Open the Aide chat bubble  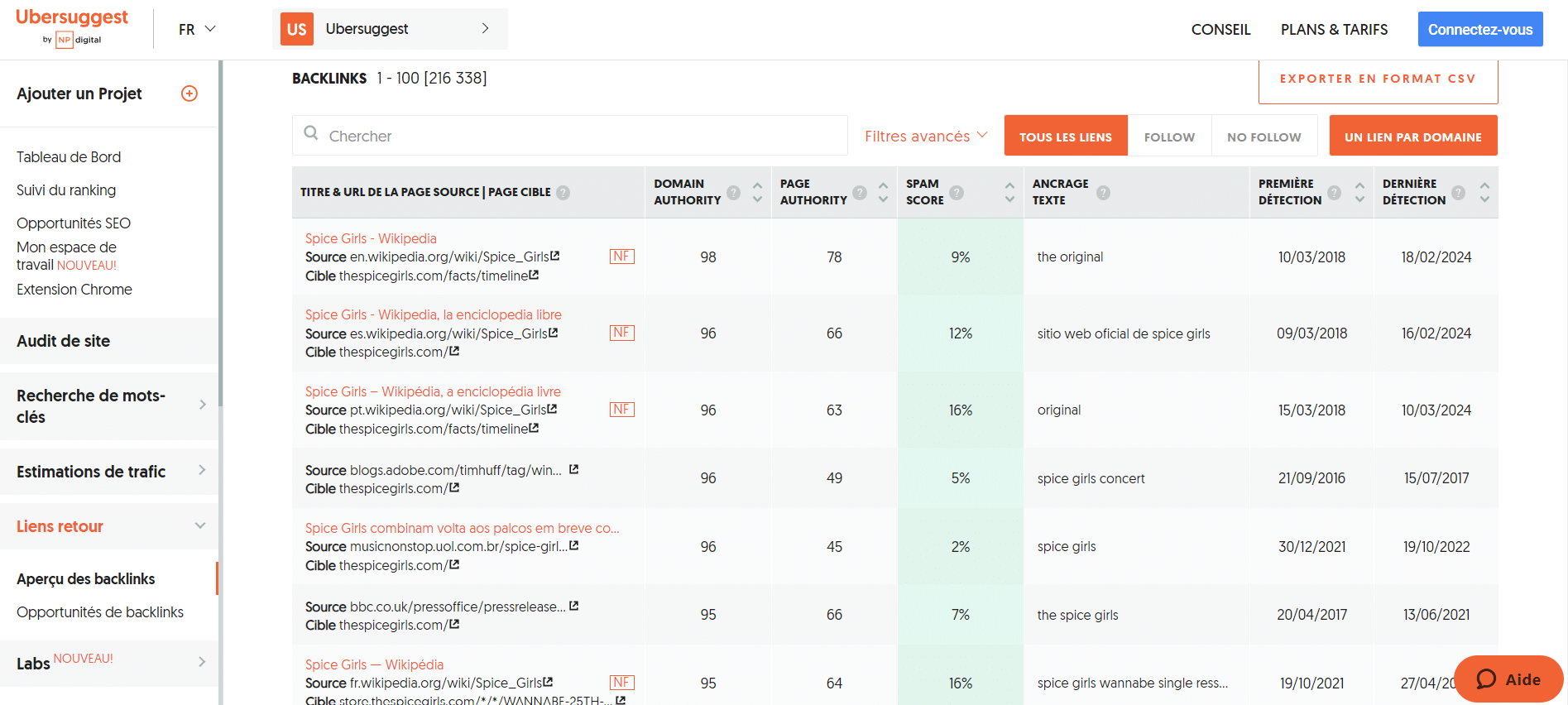[x=1508, y=679]
